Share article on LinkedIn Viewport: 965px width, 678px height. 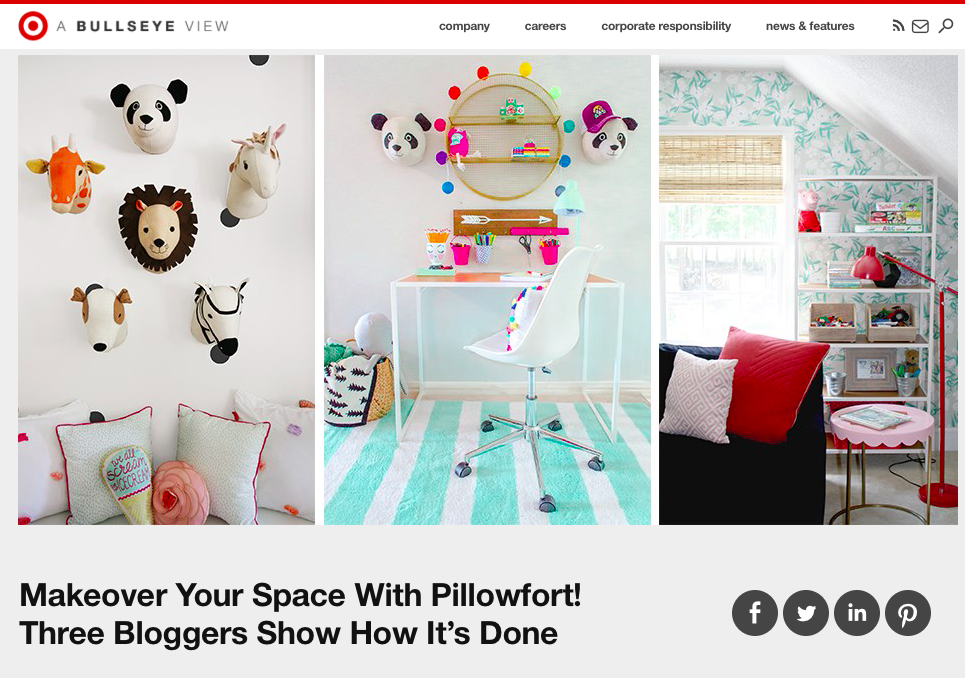point(857,613)
